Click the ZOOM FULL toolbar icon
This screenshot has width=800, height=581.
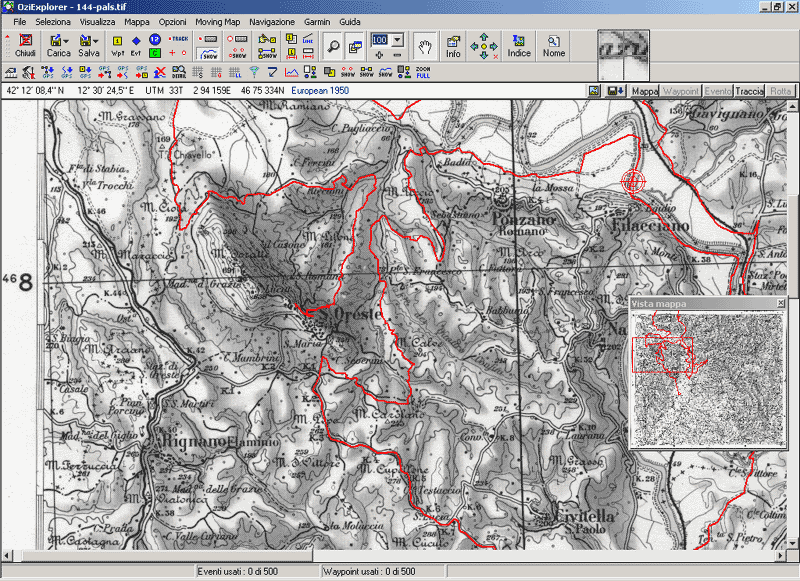(x=423, y=72)
